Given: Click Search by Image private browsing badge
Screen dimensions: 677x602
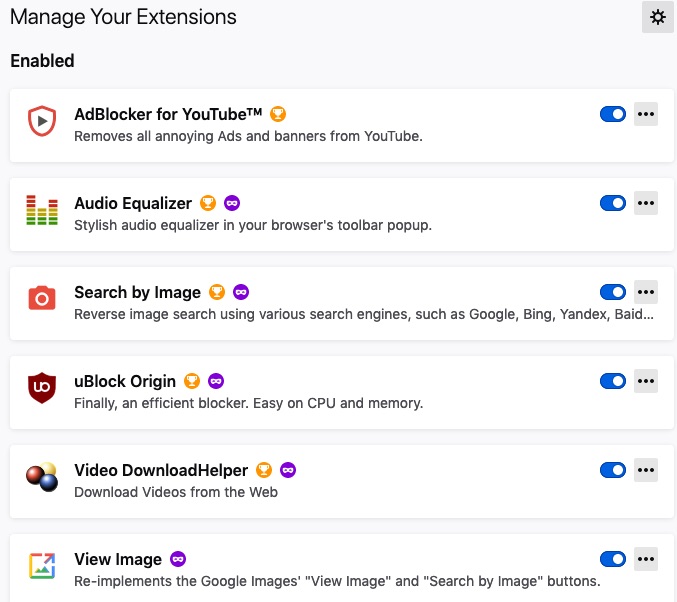Looking at the screenshot, I should (241, 292).
